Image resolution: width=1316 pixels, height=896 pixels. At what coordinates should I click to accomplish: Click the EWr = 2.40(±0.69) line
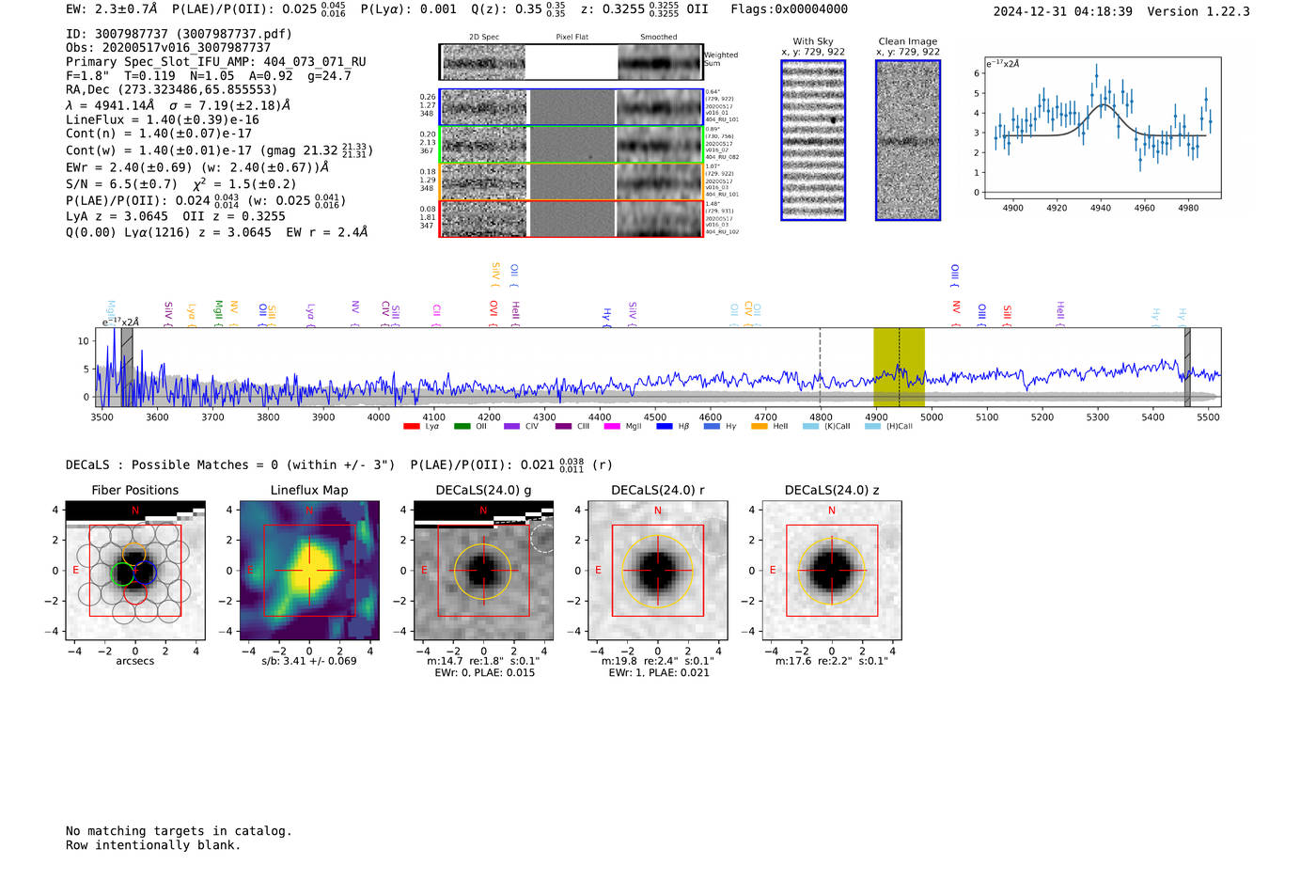(x=197, y=167)
